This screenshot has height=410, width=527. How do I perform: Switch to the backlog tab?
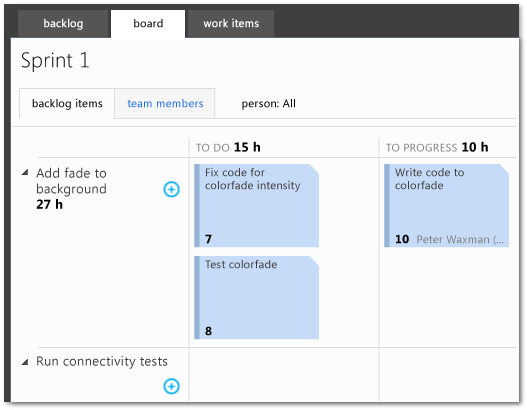click(x=63, y=24)
